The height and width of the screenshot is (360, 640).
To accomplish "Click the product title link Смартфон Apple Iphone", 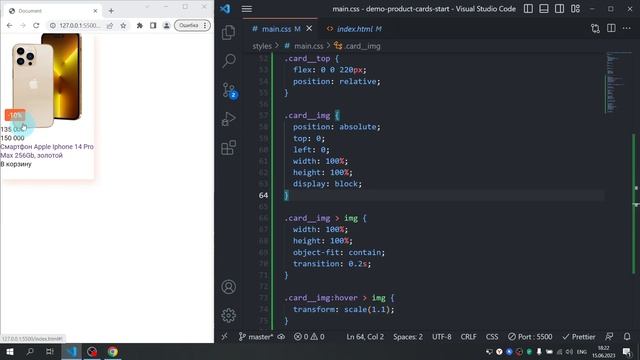I will (47, 151).
